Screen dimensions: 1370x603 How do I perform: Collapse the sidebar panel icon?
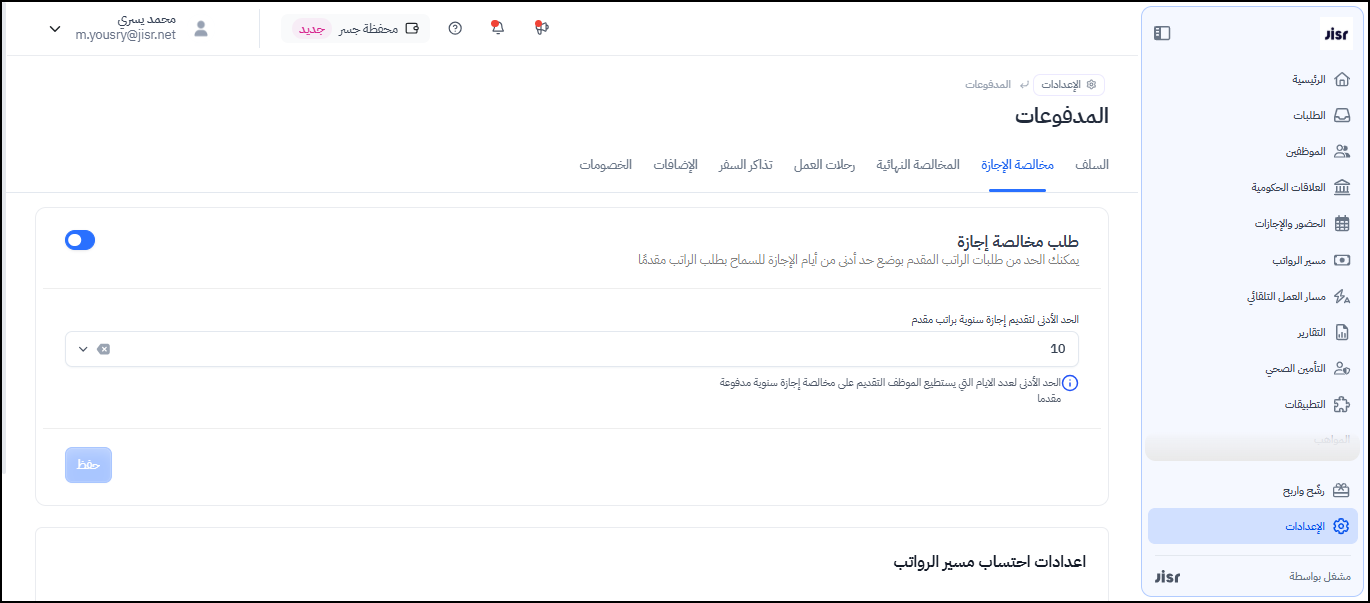point(1161,33)
